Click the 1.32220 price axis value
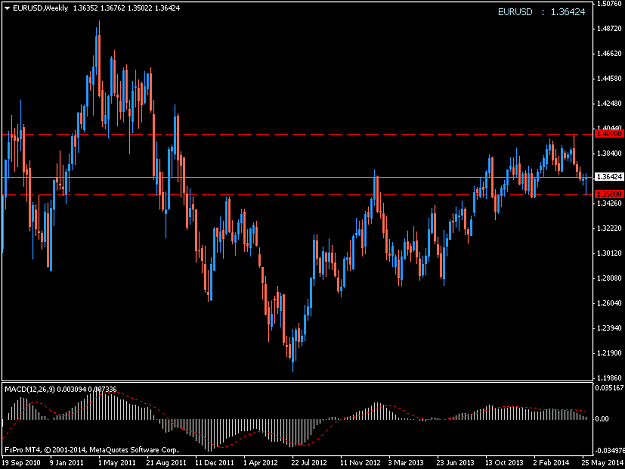Viewport: 625px width, 469px height. coord(609,228)
